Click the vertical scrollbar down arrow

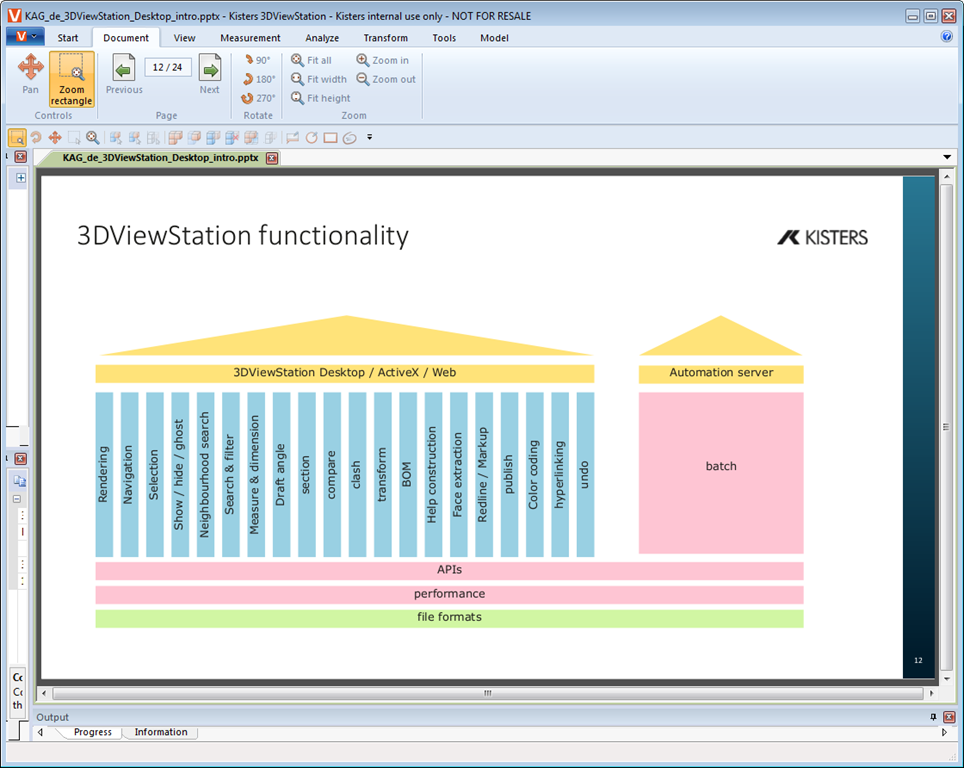(946, 678)
